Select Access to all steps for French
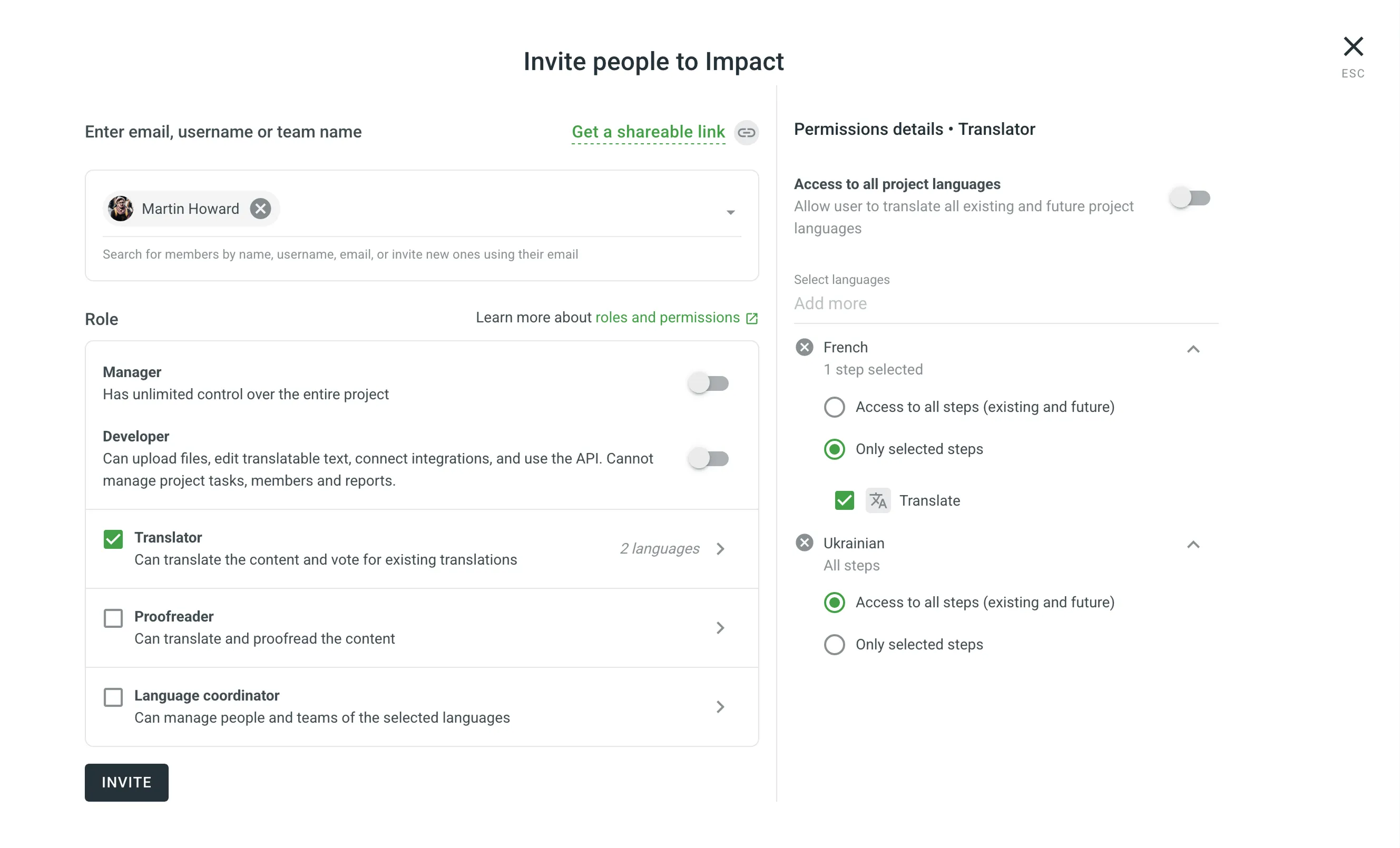Screen dimensions: 1400x848 tap(834, 407)
